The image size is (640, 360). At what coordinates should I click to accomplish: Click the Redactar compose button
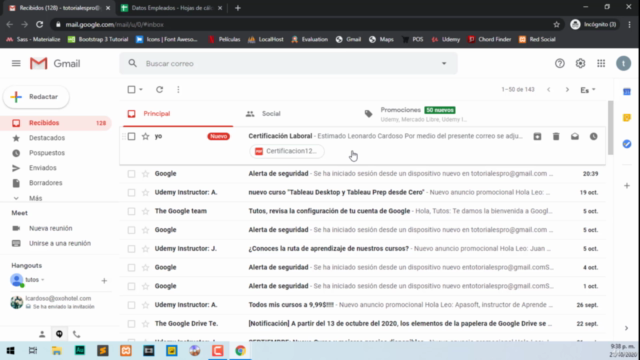point(36,97)
